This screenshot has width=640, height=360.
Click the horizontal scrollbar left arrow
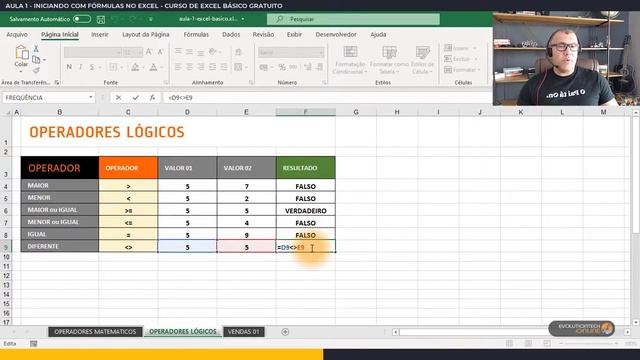coord(396,332)
